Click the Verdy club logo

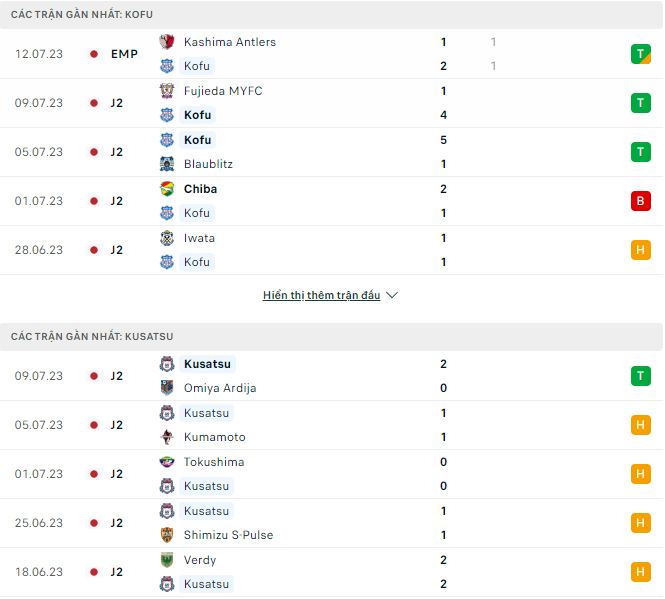167,560
